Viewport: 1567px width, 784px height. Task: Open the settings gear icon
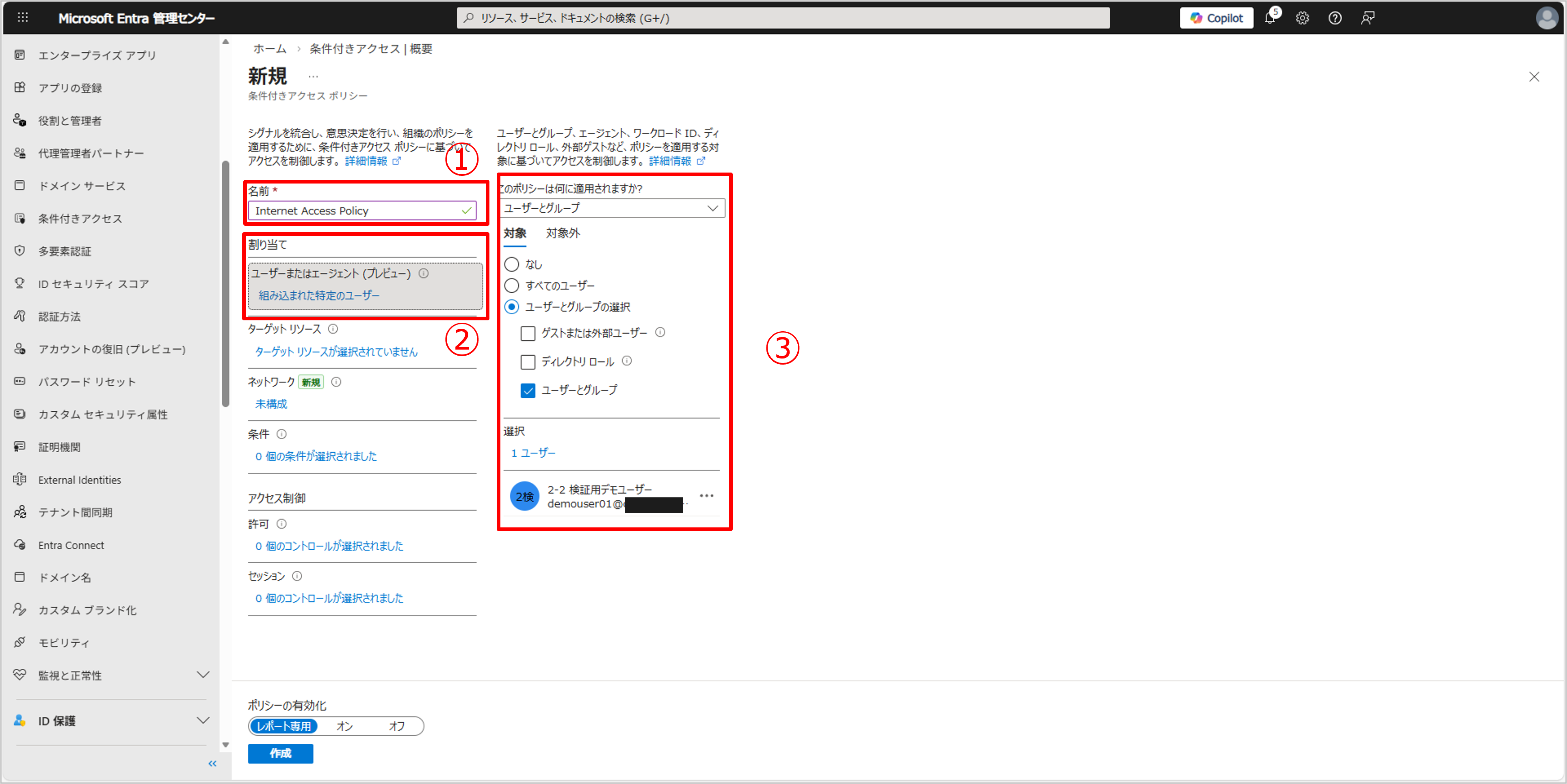click(1302, 18)
